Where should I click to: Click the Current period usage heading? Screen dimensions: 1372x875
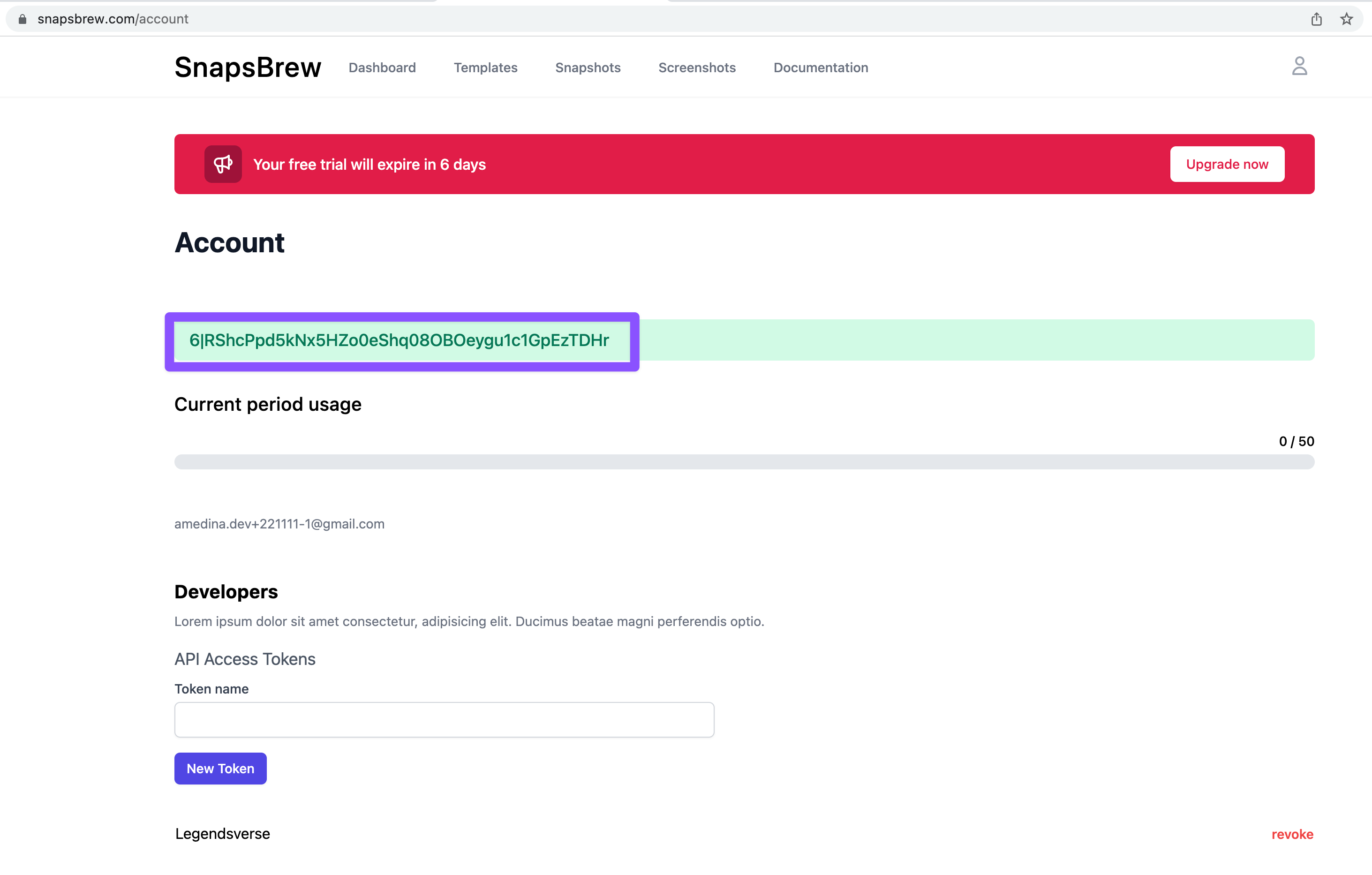268,404
